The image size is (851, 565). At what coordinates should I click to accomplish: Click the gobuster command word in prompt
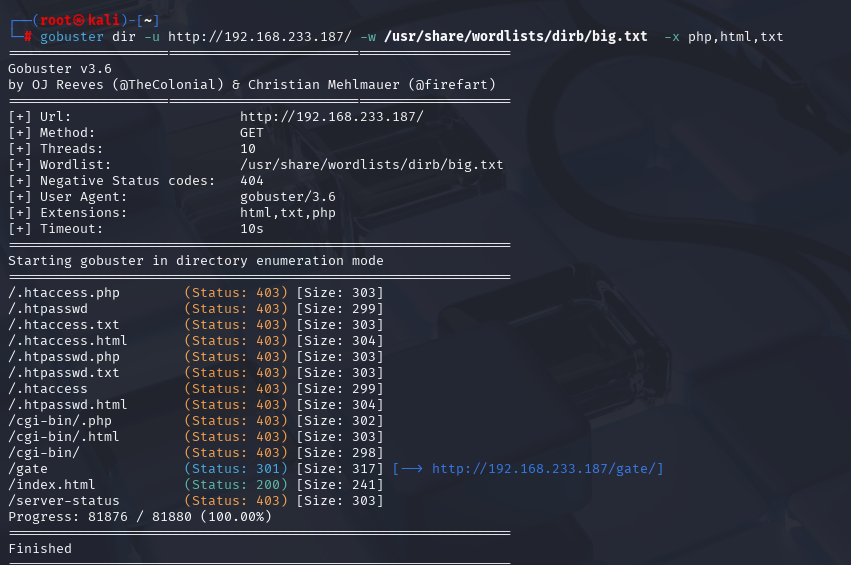[x=72, y=37]
